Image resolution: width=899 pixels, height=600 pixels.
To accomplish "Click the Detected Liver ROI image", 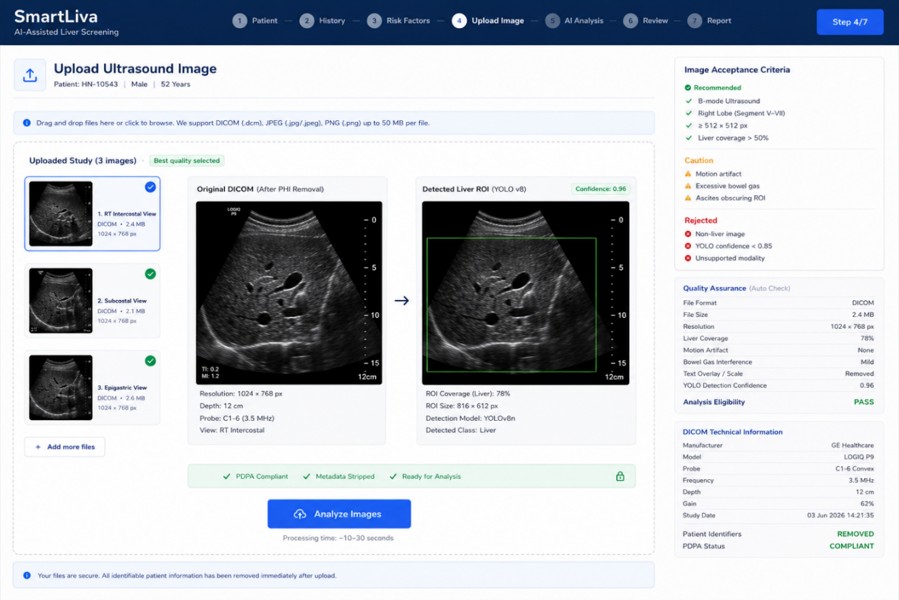I will pyautogui.click(x=526, y=293).
